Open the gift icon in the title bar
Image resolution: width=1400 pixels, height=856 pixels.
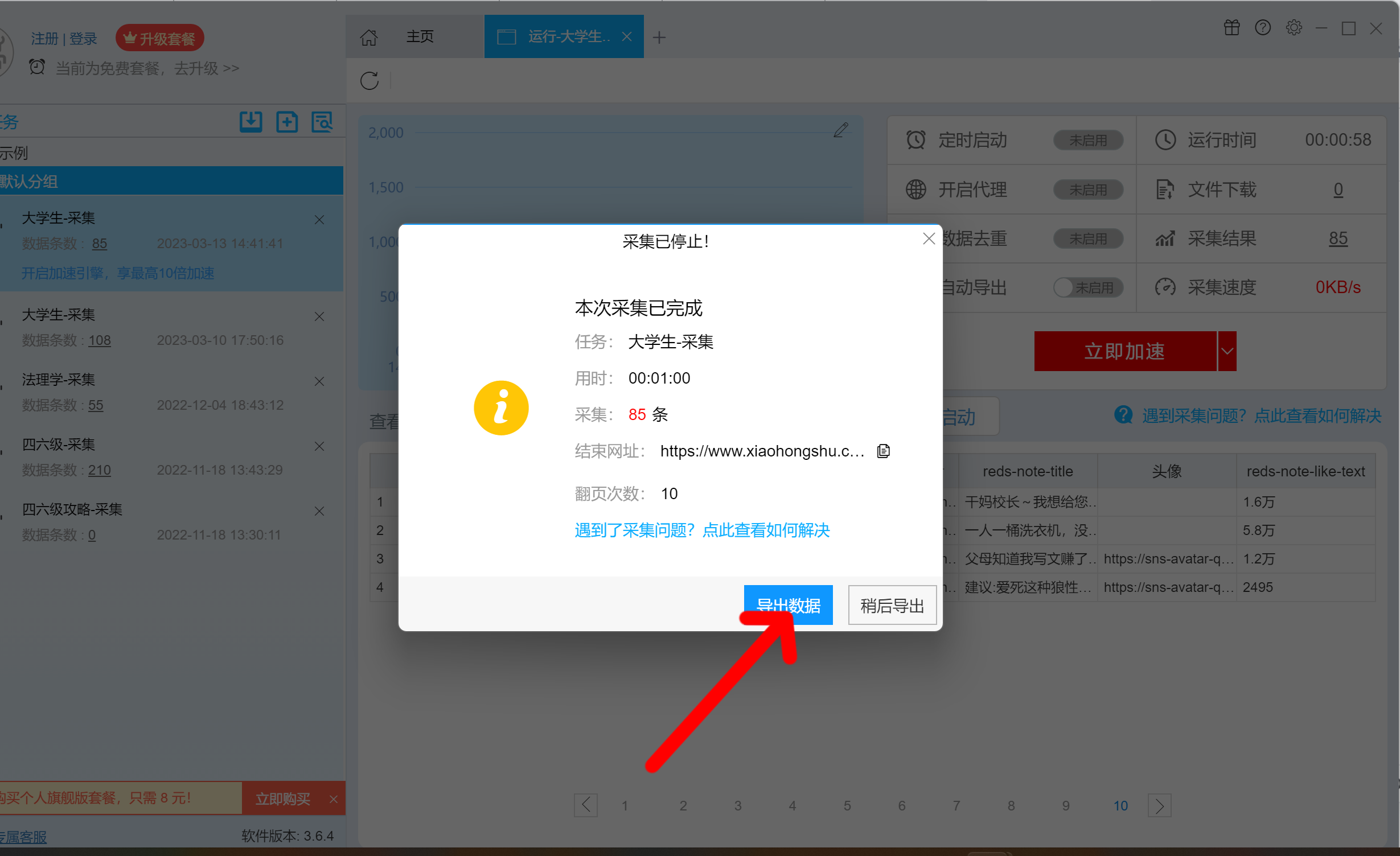[1231, 27]
